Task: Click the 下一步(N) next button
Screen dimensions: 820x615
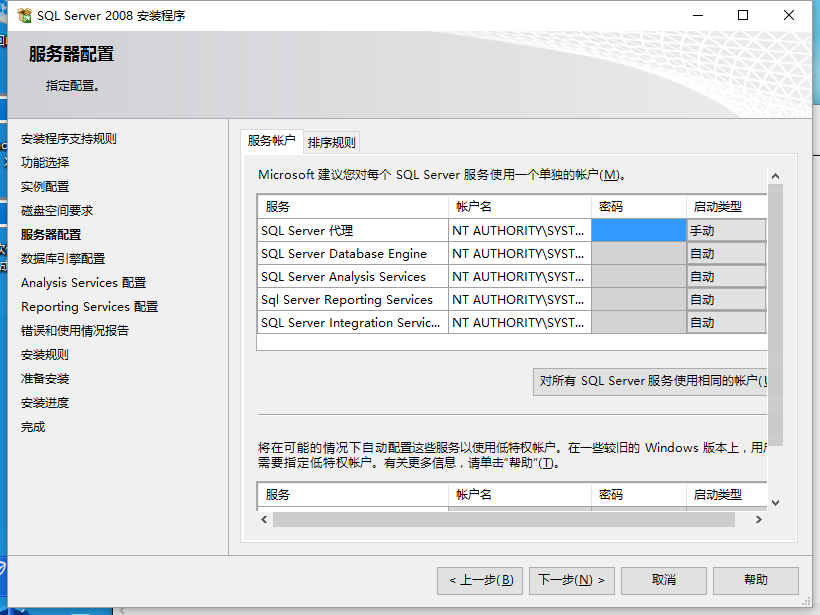Action: pos(572,580)
